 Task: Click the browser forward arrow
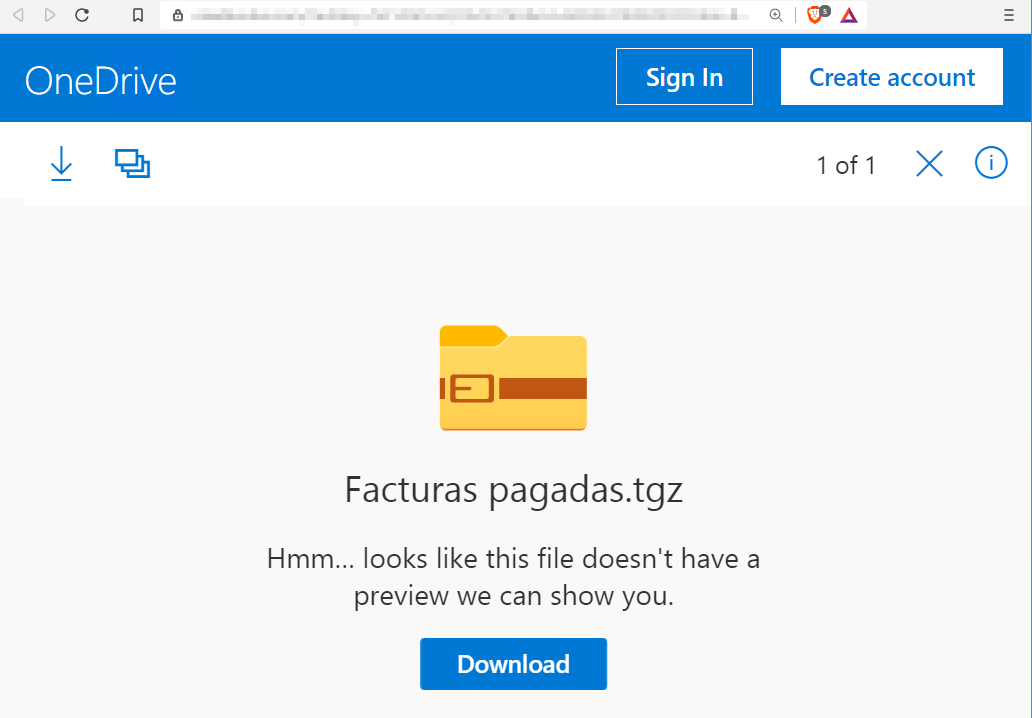[50, 15]
